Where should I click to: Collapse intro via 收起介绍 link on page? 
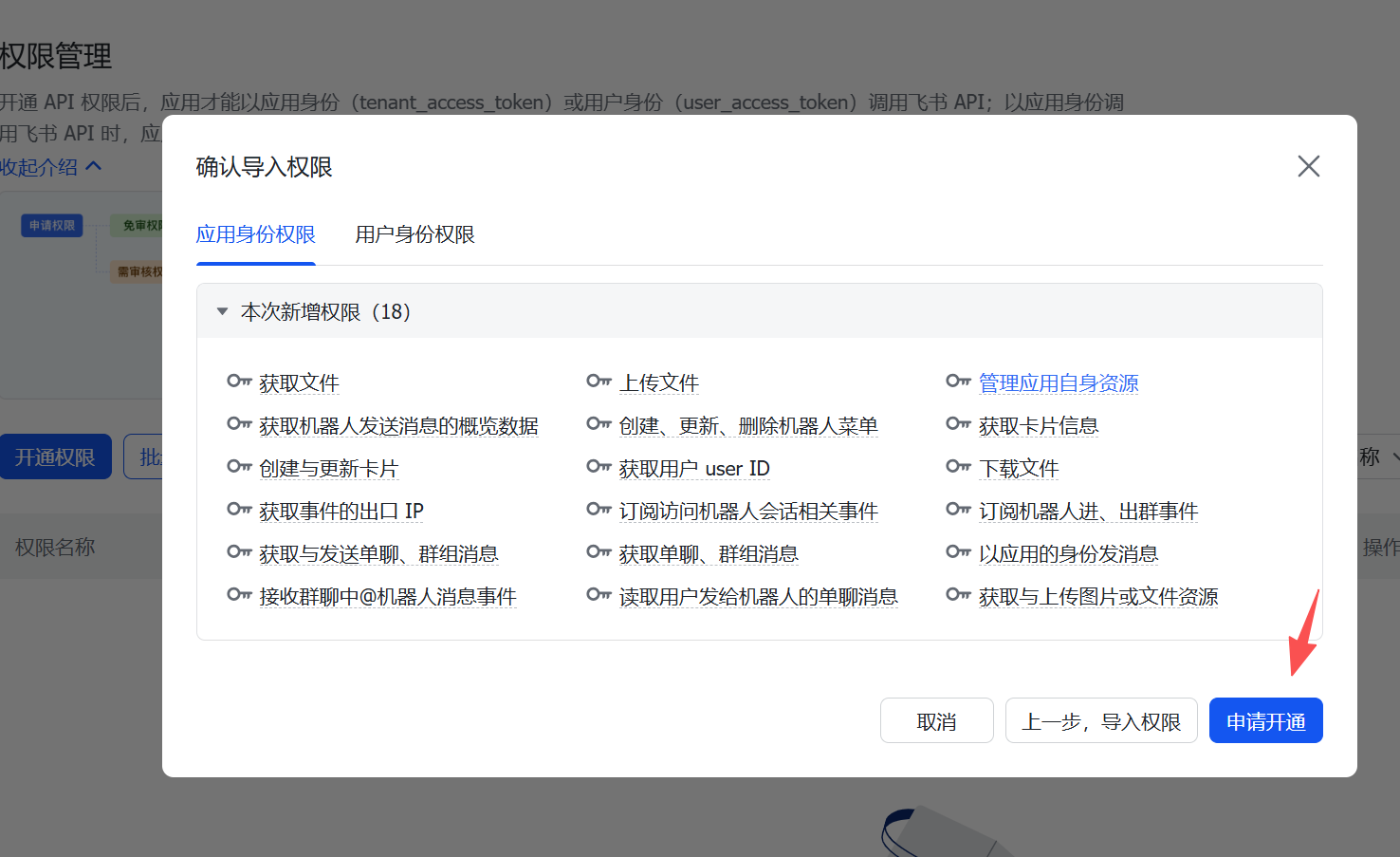(x=50, y=167)
